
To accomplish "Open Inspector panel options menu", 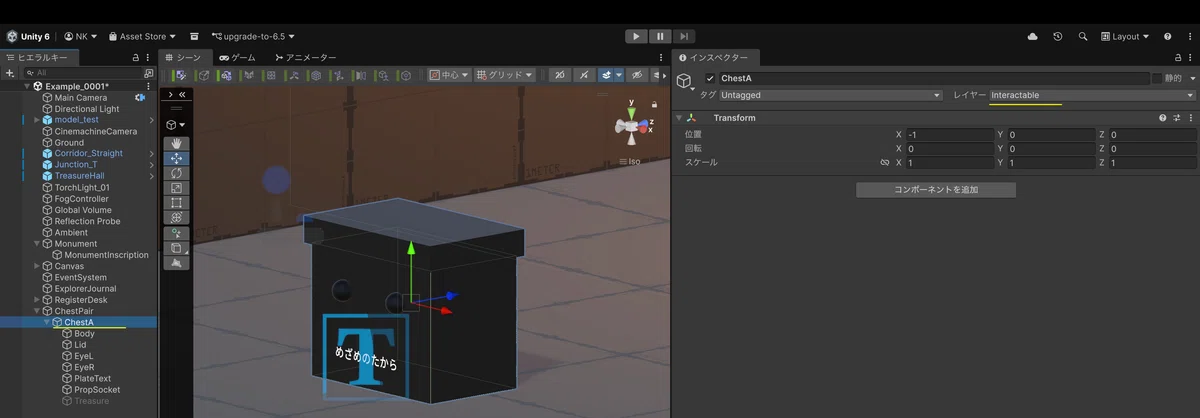I will (1190, 58).
